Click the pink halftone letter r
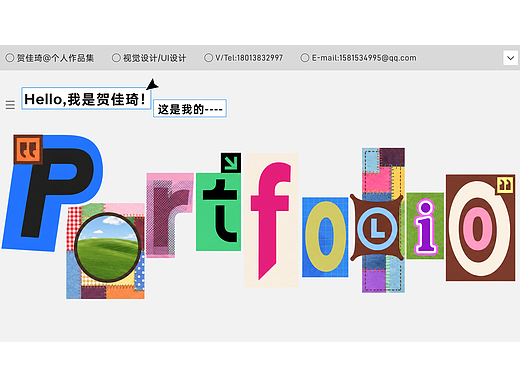This screenshot has height=390, width=520. pos(170,215)
